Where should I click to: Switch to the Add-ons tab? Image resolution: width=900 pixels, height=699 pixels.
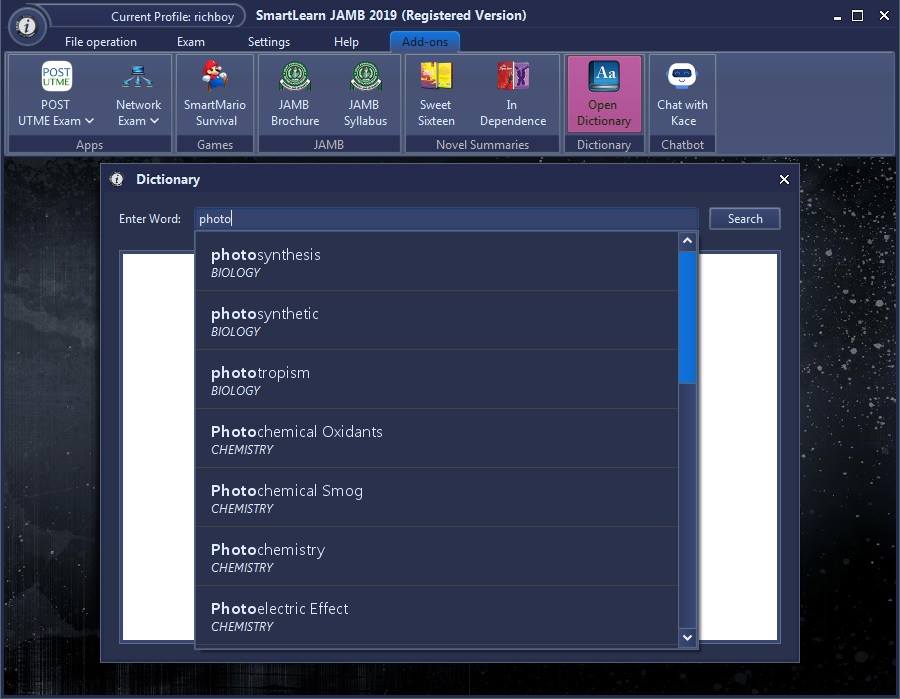tap(425, 42)
